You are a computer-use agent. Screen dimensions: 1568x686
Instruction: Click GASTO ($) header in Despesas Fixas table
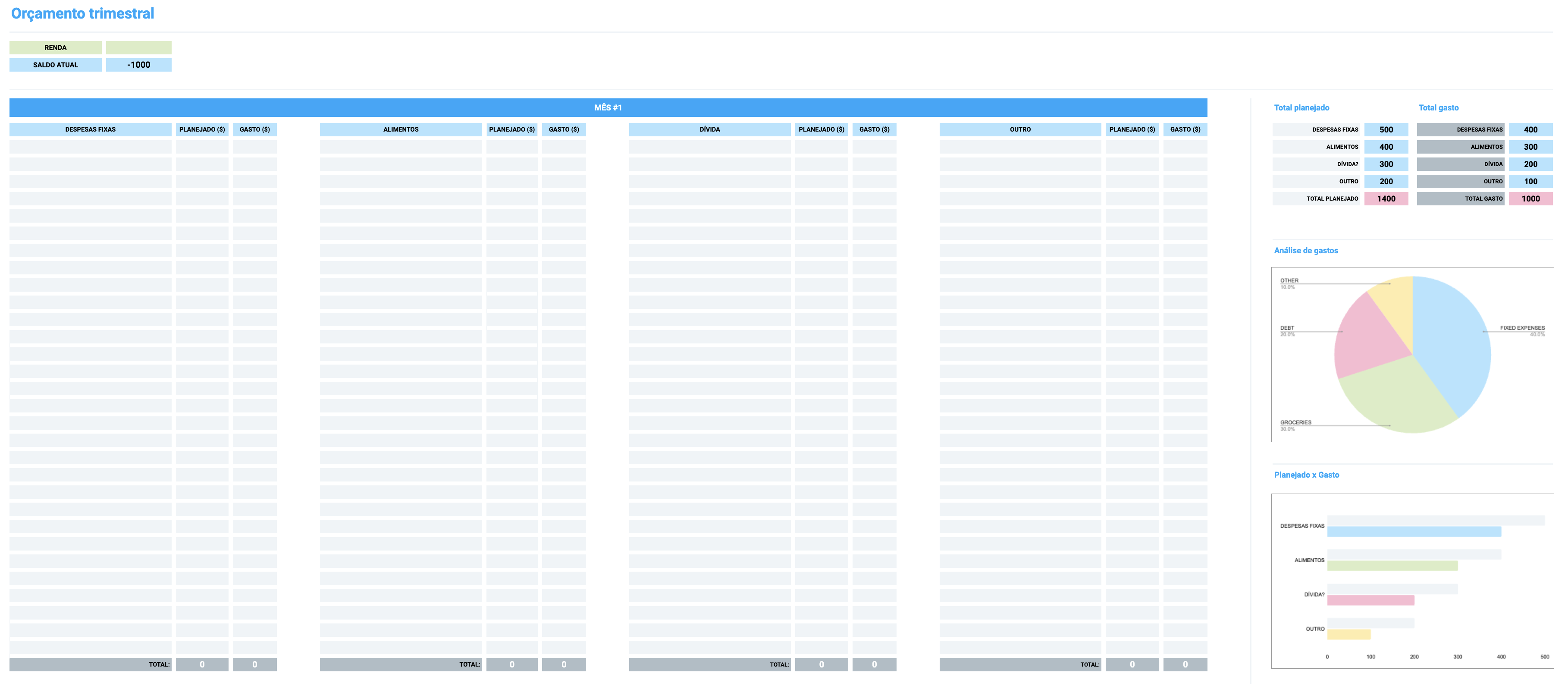pos(254,129)
